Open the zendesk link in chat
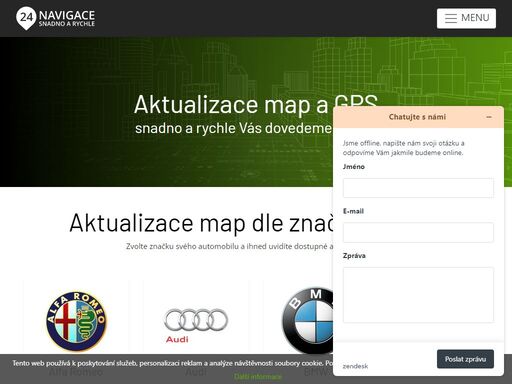This screenshot has width=512, height=384. 355,366
